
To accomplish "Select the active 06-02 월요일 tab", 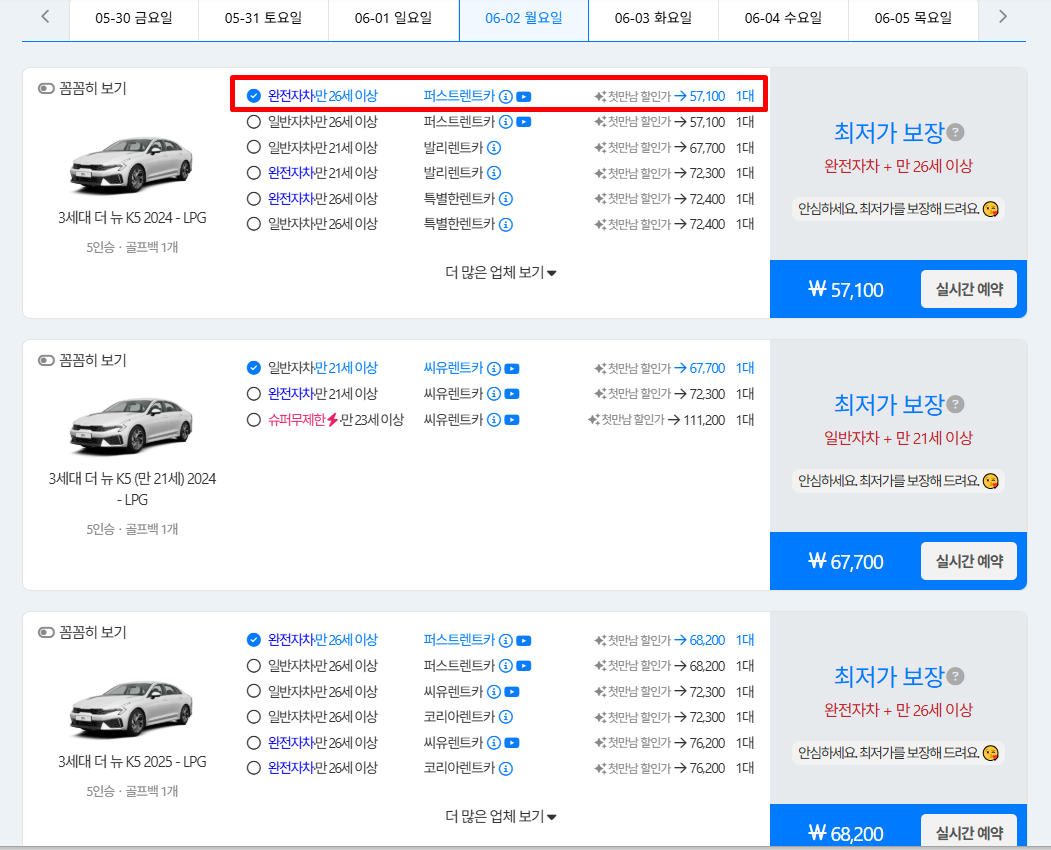I will click(x=523, y=19).
